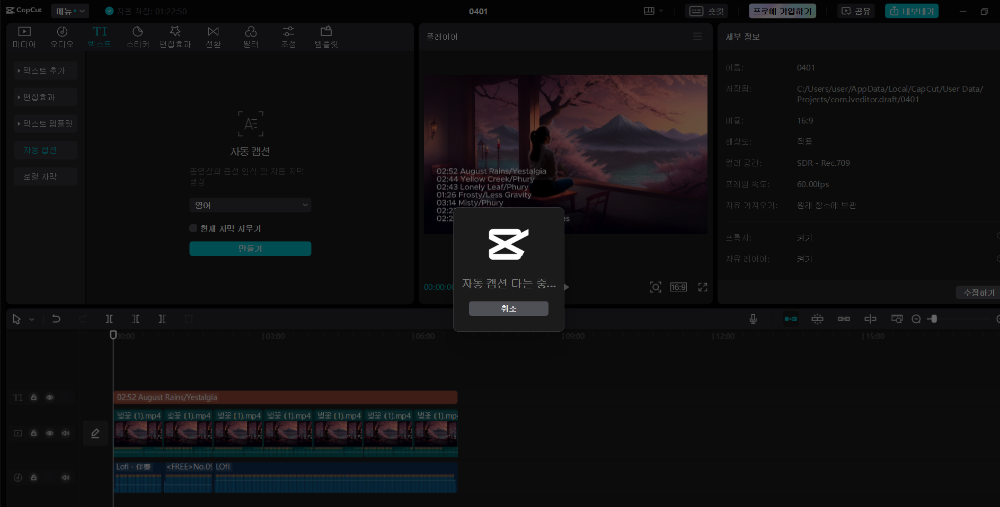Click the join Pro button
The height and width of the screenshot is (507, 1000).
[782, 11]
